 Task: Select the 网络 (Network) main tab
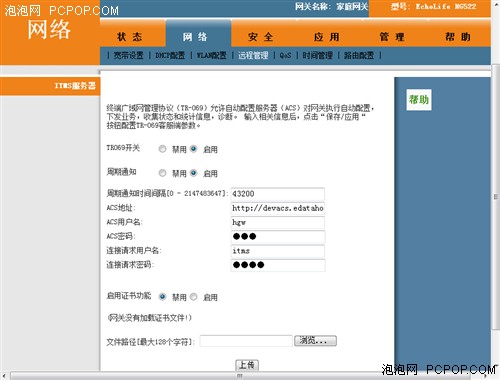pyautogui.click(x=198, y=34)
